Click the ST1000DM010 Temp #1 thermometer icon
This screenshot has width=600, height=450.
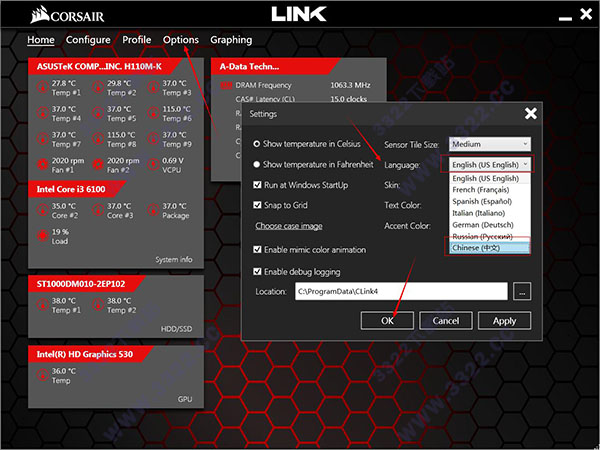pos(42,305)
